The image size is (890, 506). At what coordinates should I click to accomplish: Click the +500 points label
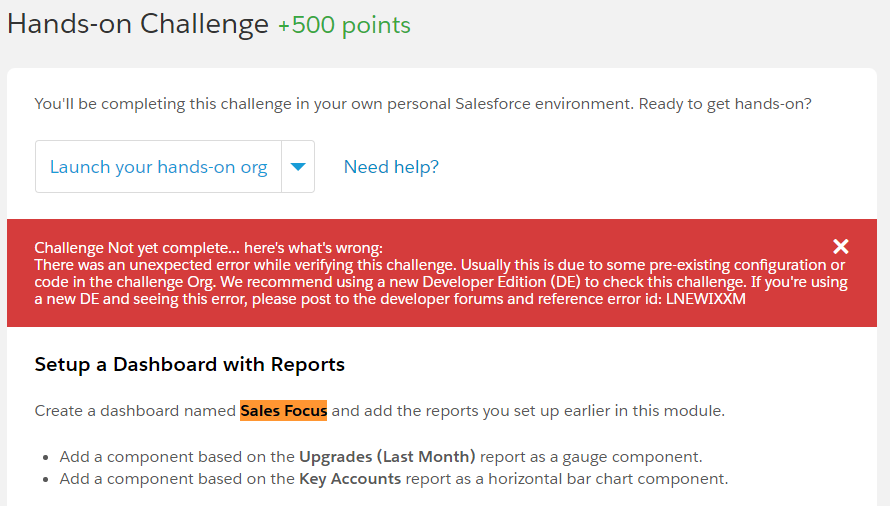344,25
